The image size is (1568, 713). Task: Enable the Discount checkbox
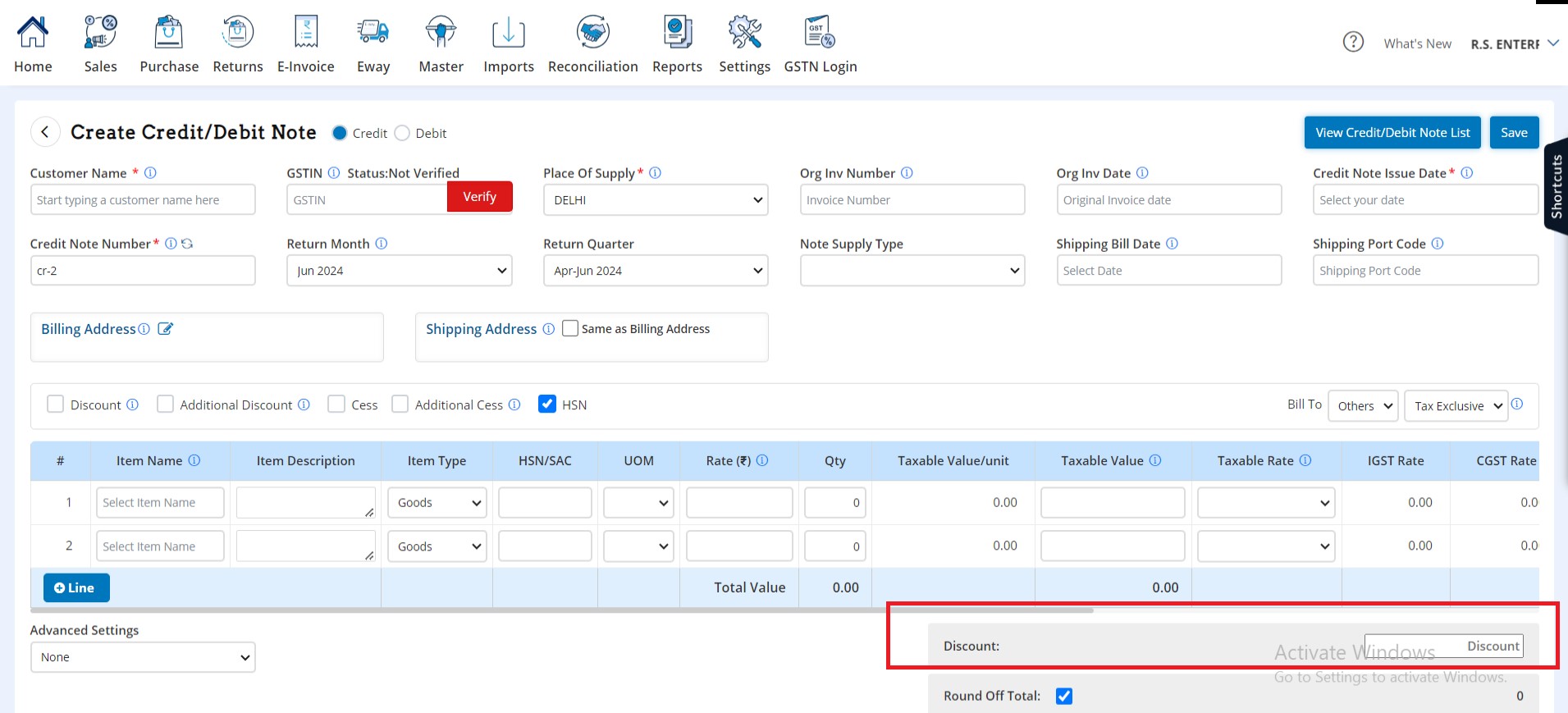point(55,404)
